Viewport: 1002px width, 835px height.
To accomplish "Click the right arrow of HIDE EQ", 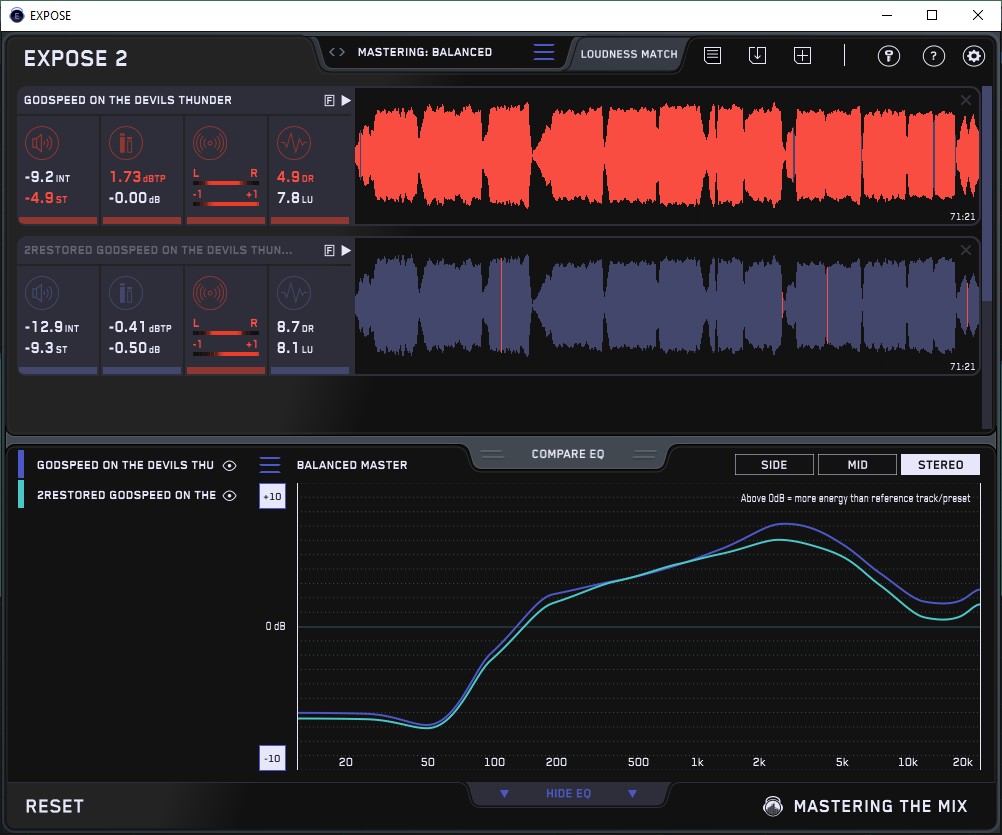I will click(632, 793).
